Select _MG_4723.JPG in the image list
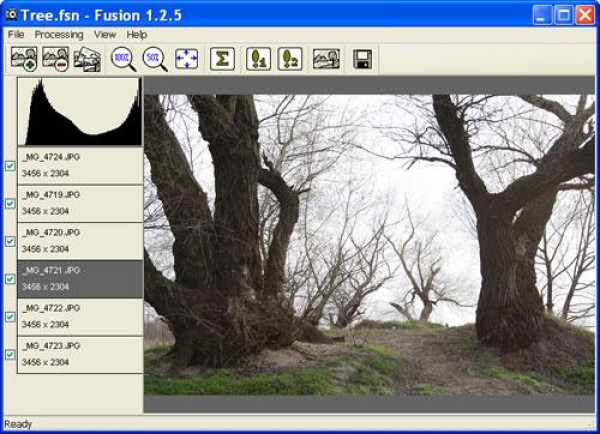600x434 pixels. [x=80, y=355]
